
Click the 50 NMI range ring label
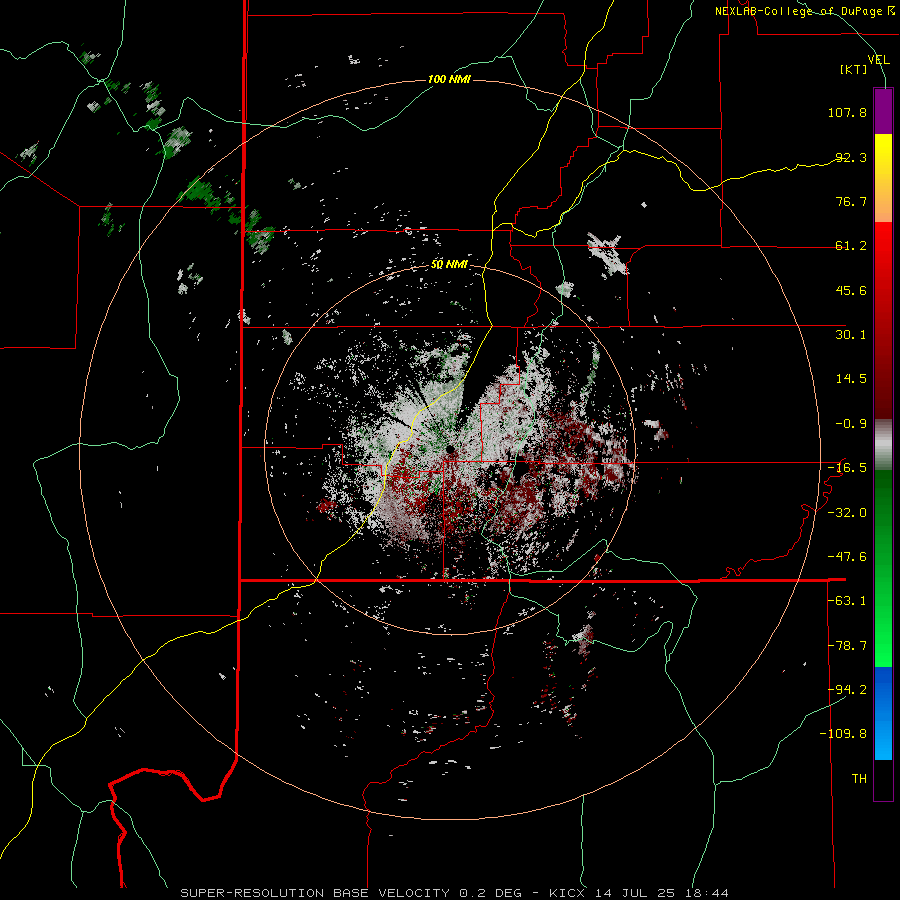[449, 265]
